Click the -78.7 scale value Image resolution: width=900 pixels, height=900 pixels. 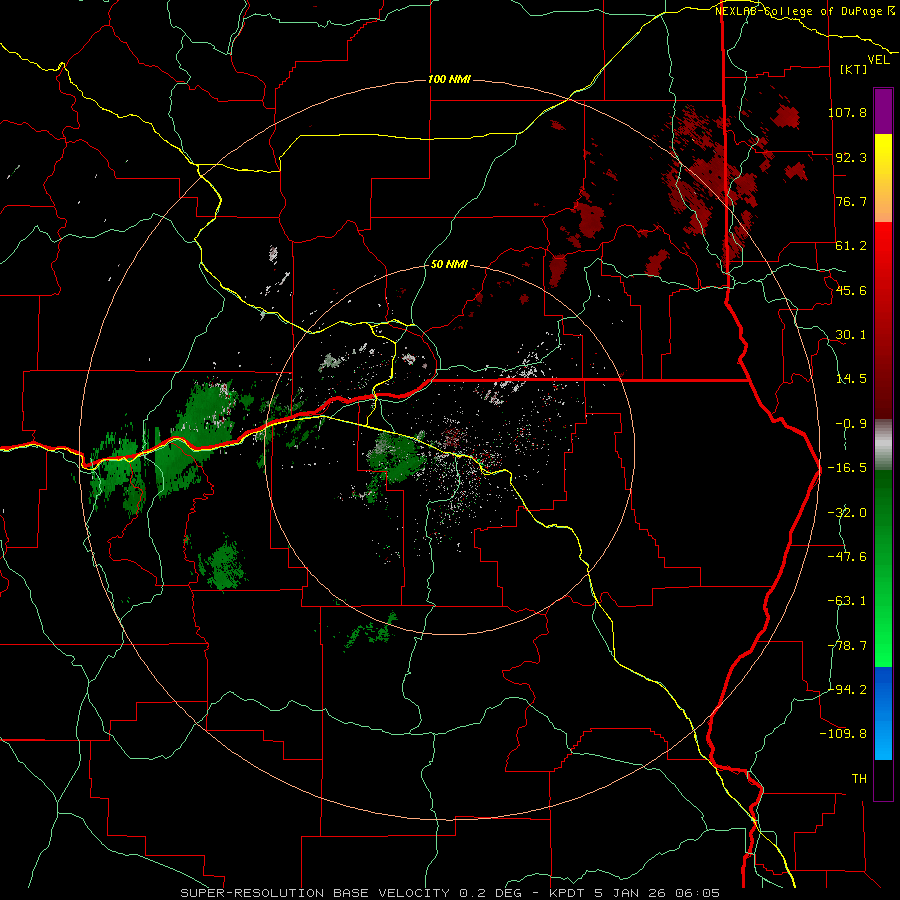[x=847, y=645]
